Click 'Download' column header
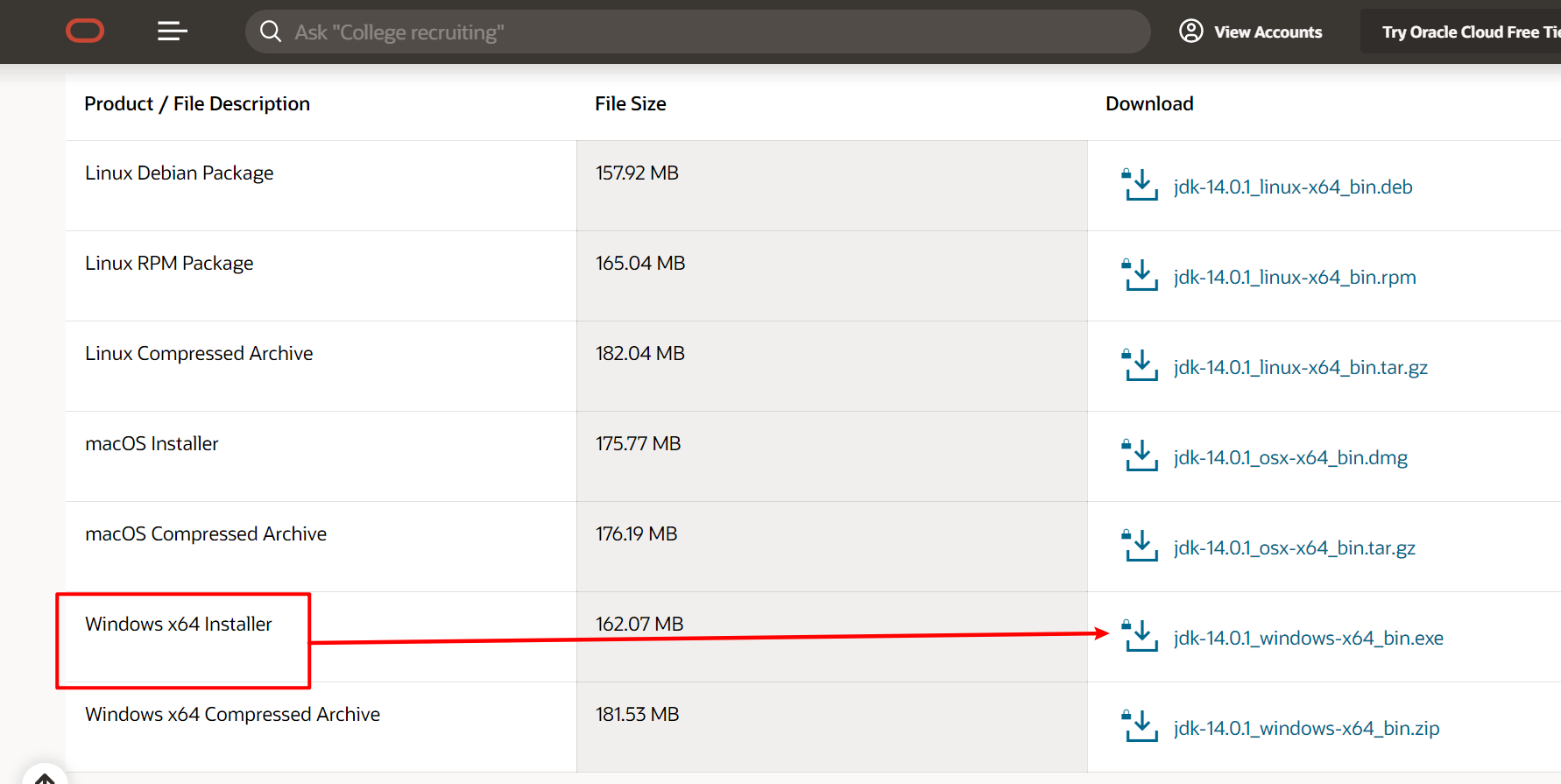This screenshot has width=1561, height=784. pyautogui.click(x=1149, y=103)
